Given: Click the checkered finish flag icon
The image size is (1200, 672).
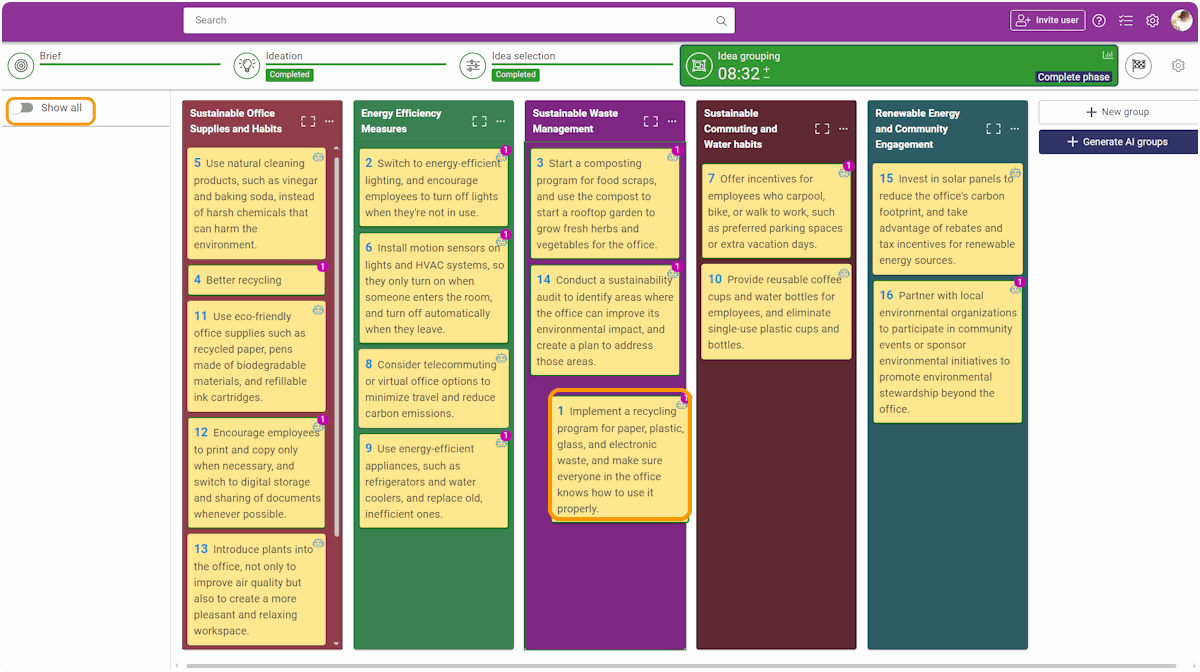Looking at the screenshot, I should [1138, 66].
